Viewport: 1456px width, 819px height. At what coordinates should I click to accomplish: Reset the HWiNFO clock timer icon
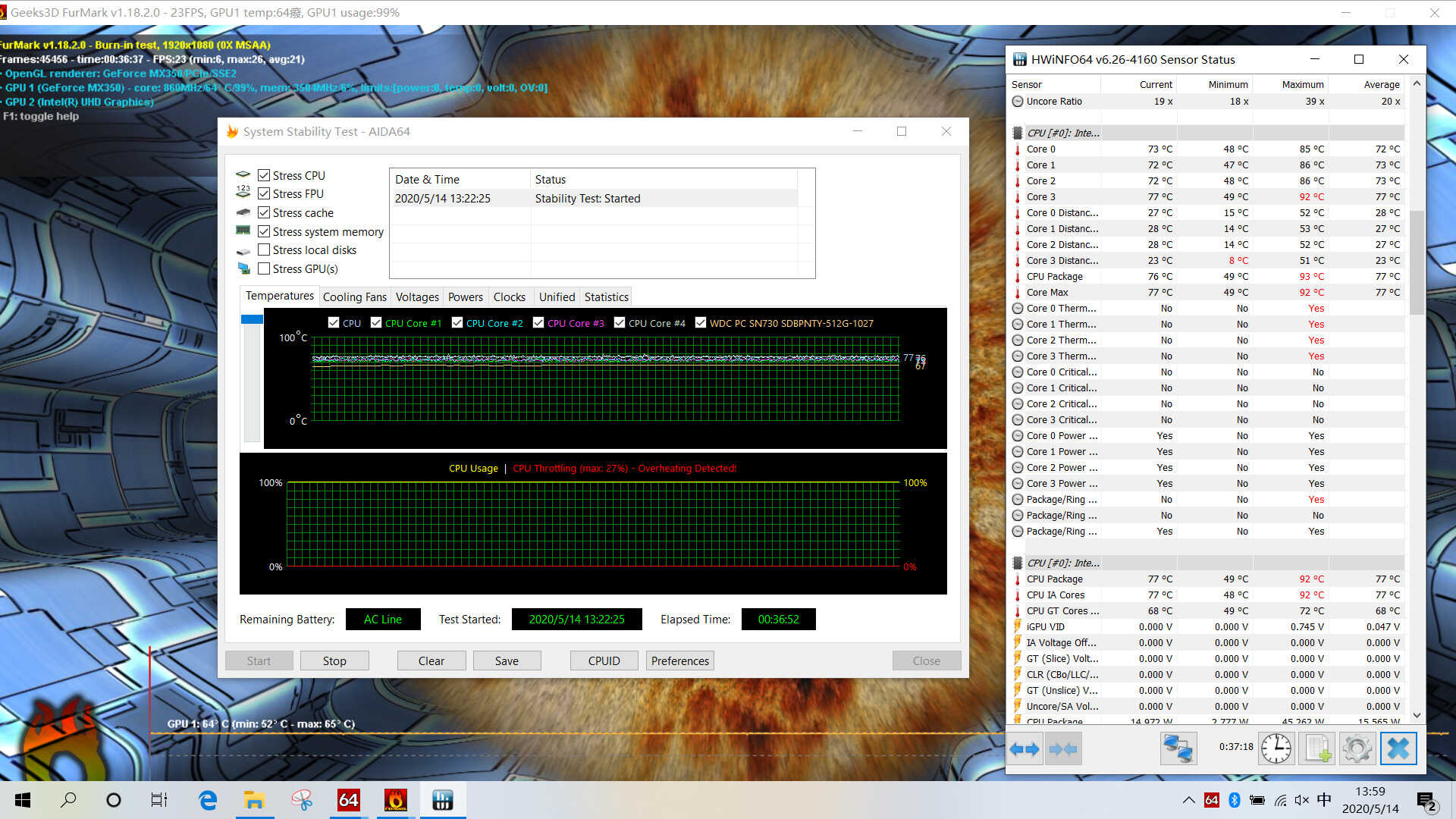coord(1277,749)
